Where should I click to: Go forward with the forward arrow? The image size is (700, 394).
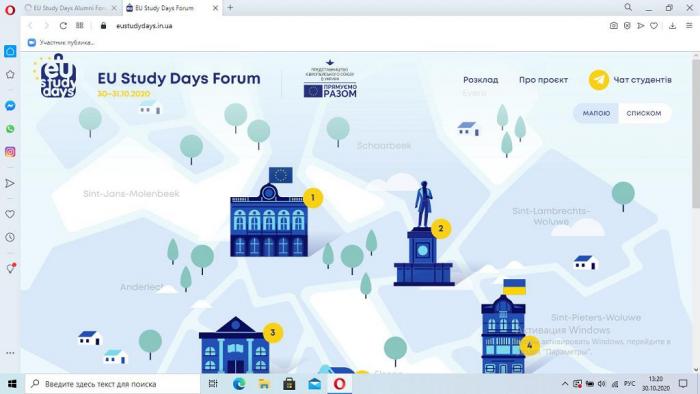tap(46, 26)
